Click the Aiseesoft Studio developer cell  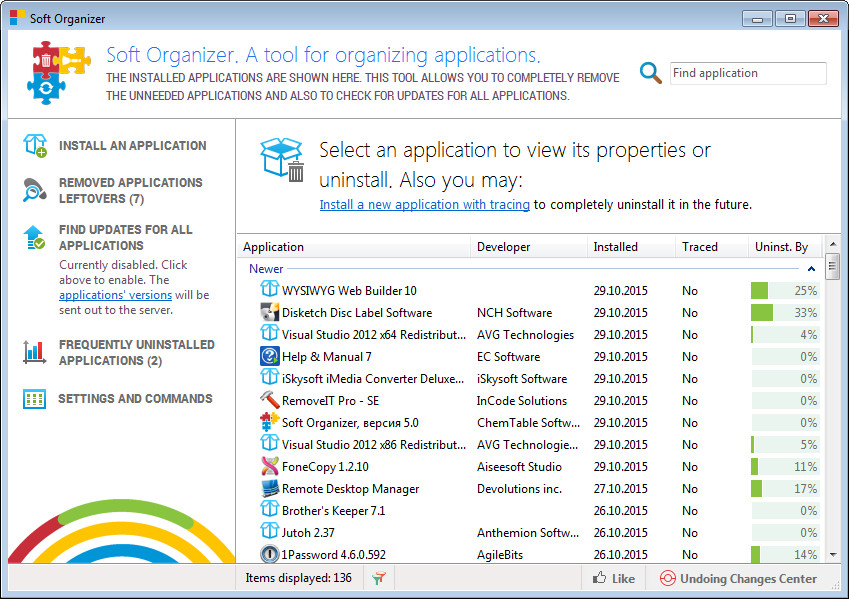coord(519,467)
